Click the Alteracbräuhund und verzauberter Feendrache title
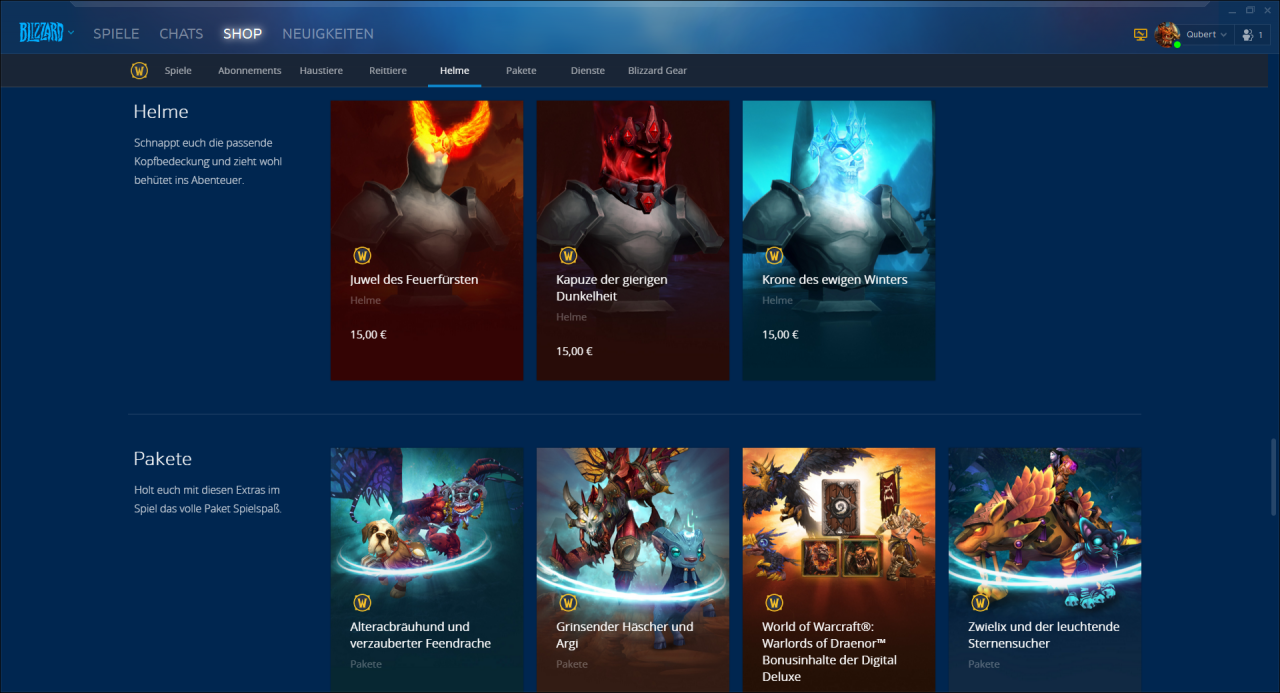Viewport: 1280px width, 693px height. (420, 635)
